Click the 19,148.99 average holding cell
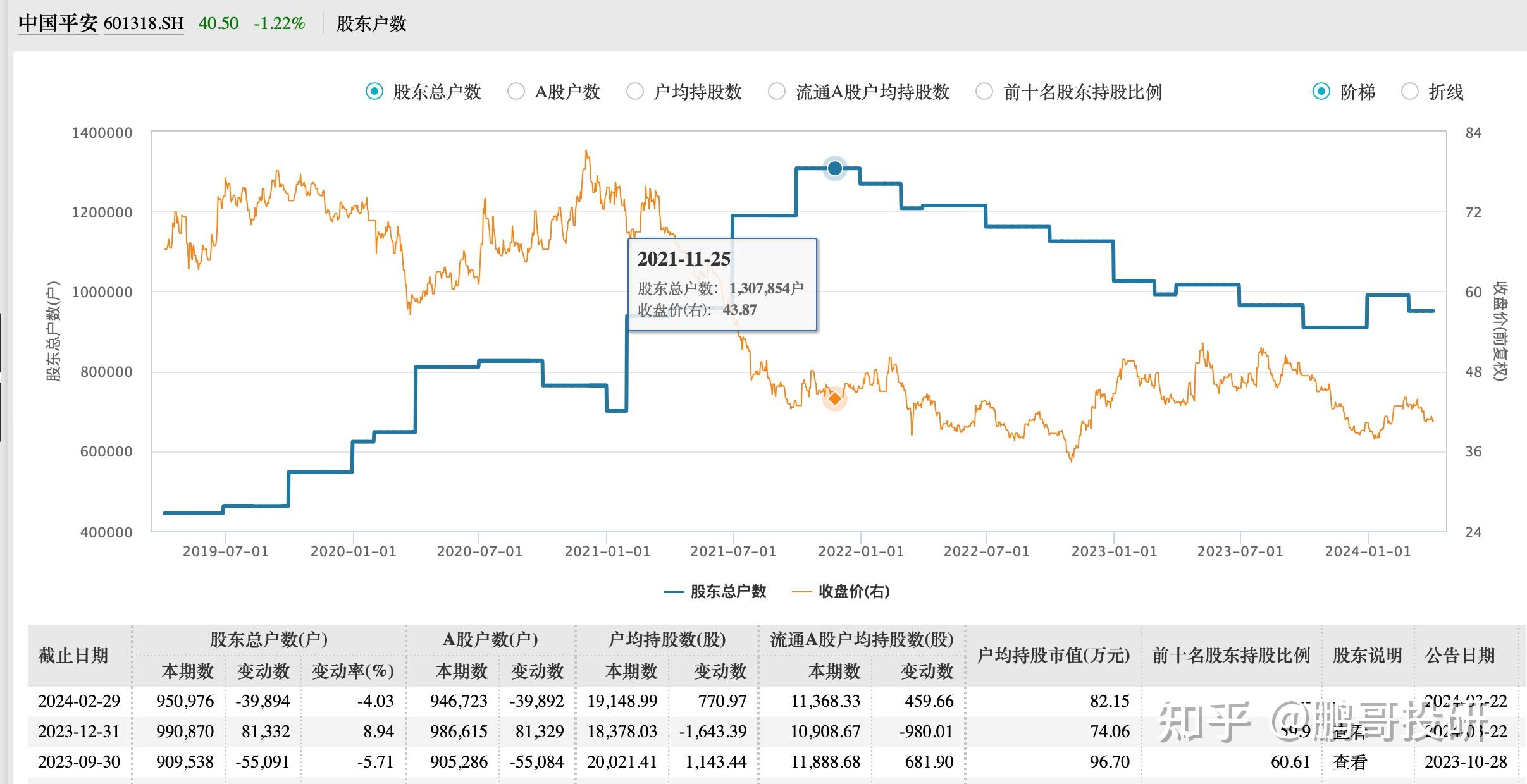 (x=622, y=701)
